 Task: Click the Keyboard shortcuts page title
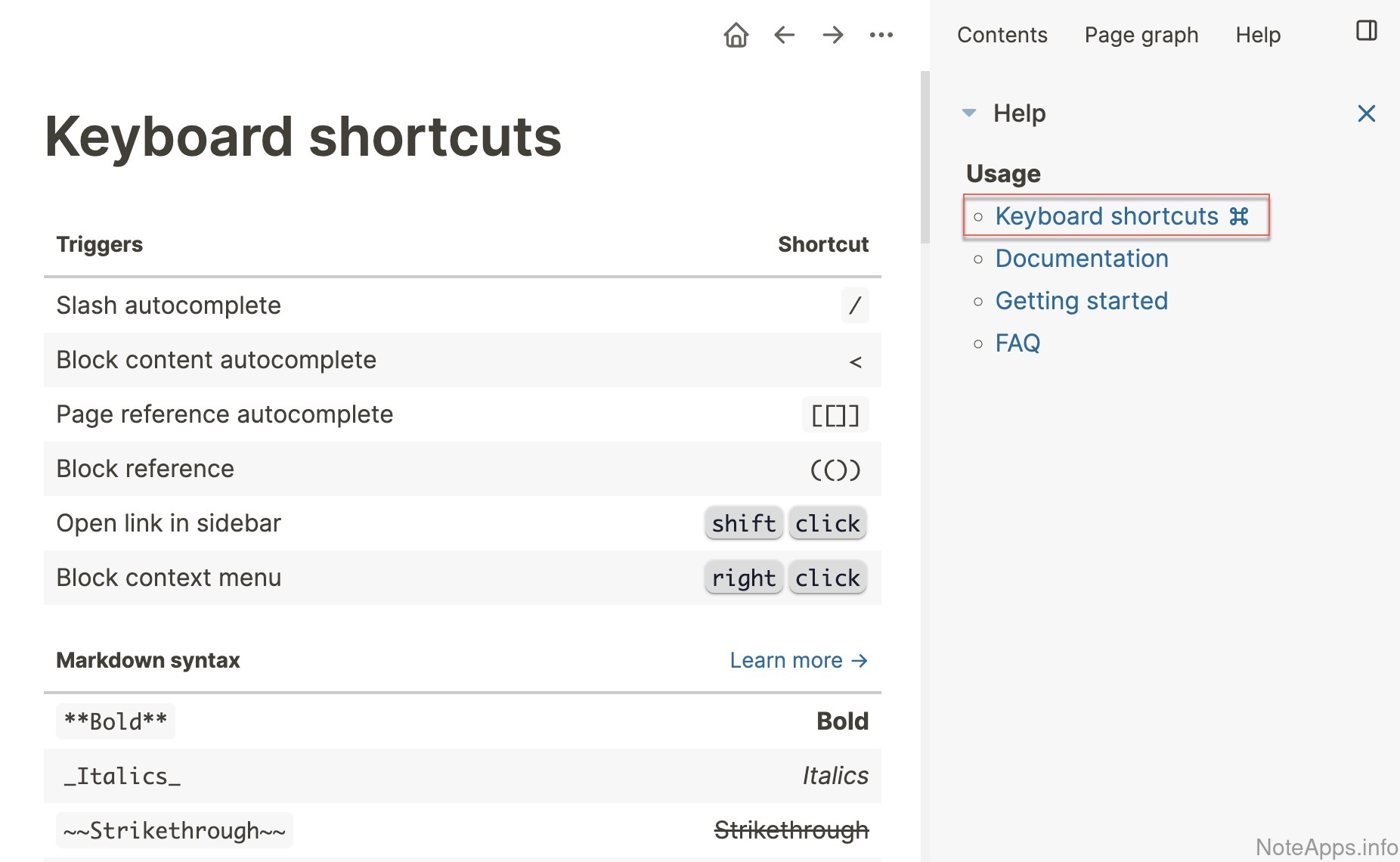pyautogui.click(x=303, y=137)
